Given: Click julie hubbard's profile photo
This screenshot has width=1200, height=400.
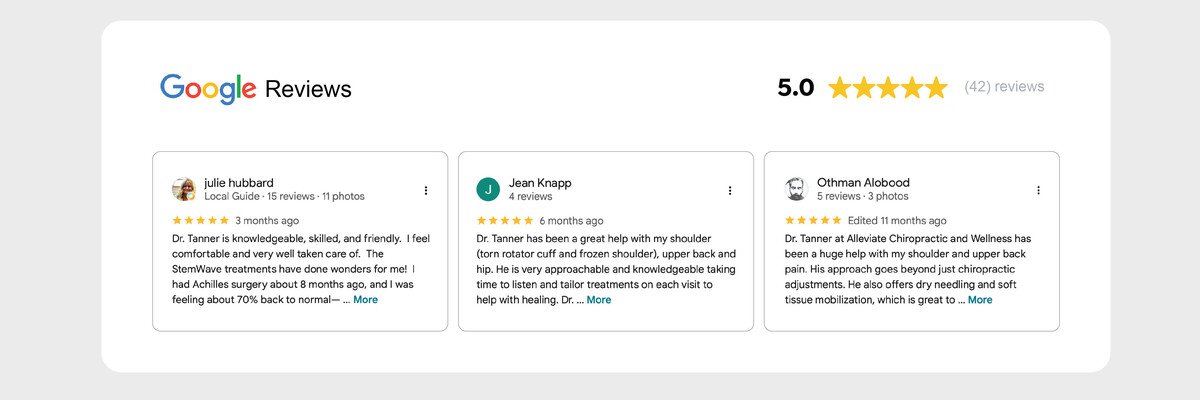Looking at the screenshot, I should (184, 189).
